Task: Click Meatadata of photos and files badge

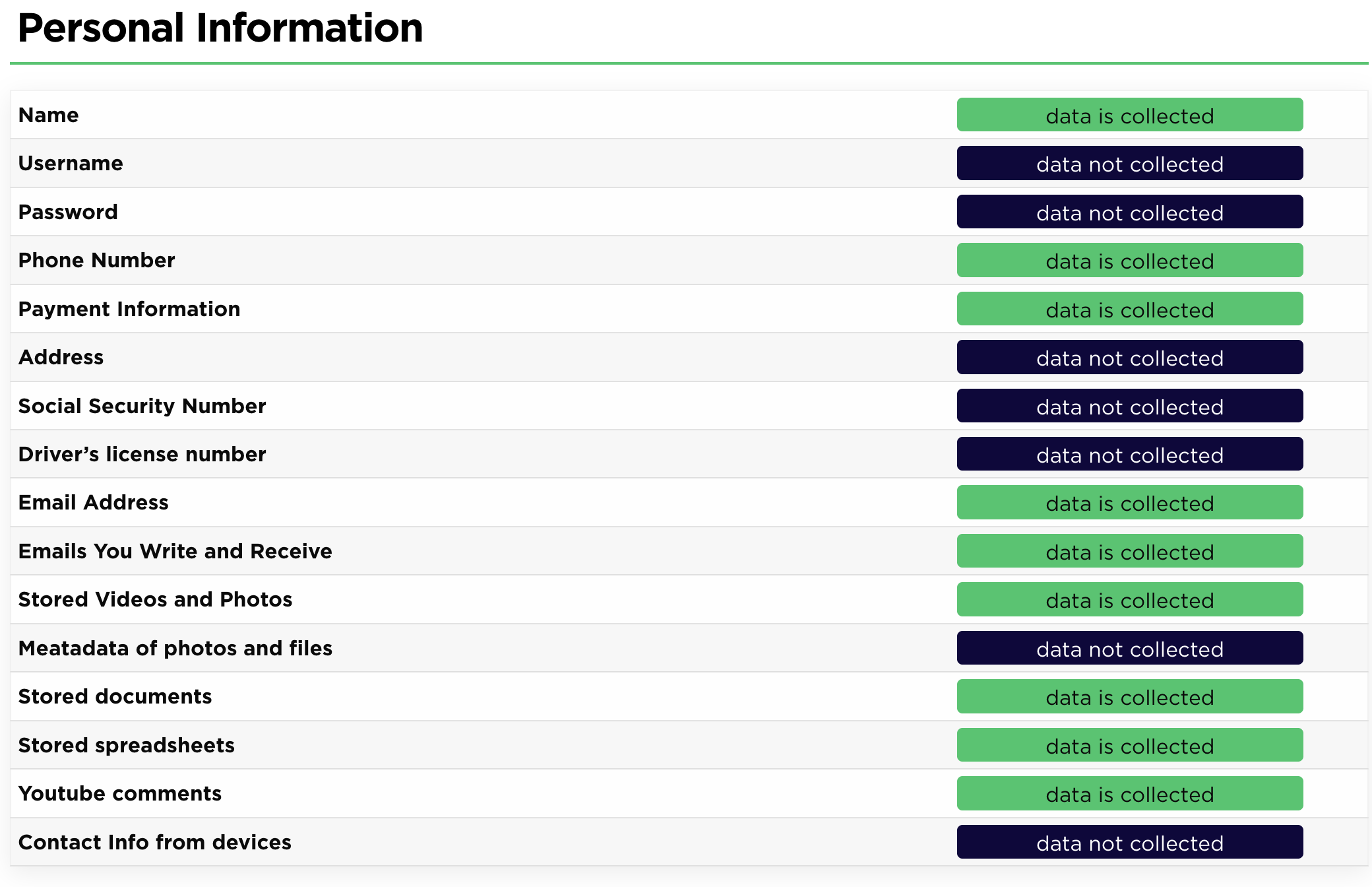Action: coord(1129,649)
